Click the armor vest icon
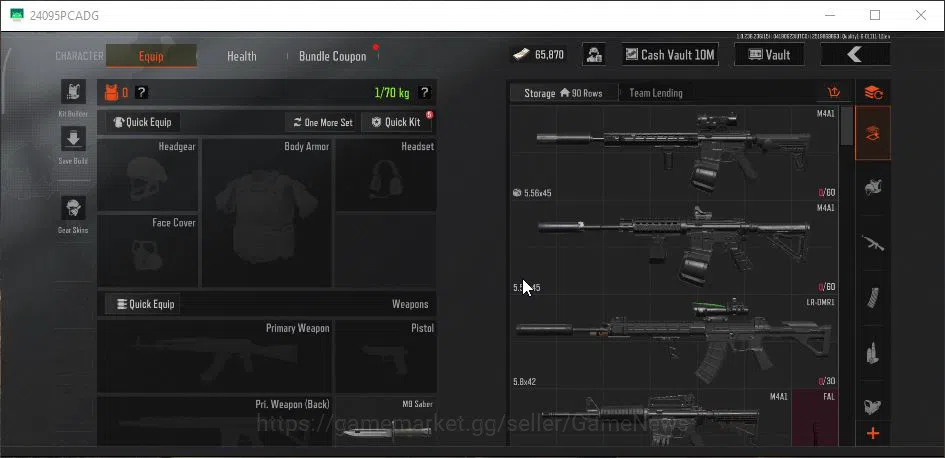 click(x=111, y=93)
